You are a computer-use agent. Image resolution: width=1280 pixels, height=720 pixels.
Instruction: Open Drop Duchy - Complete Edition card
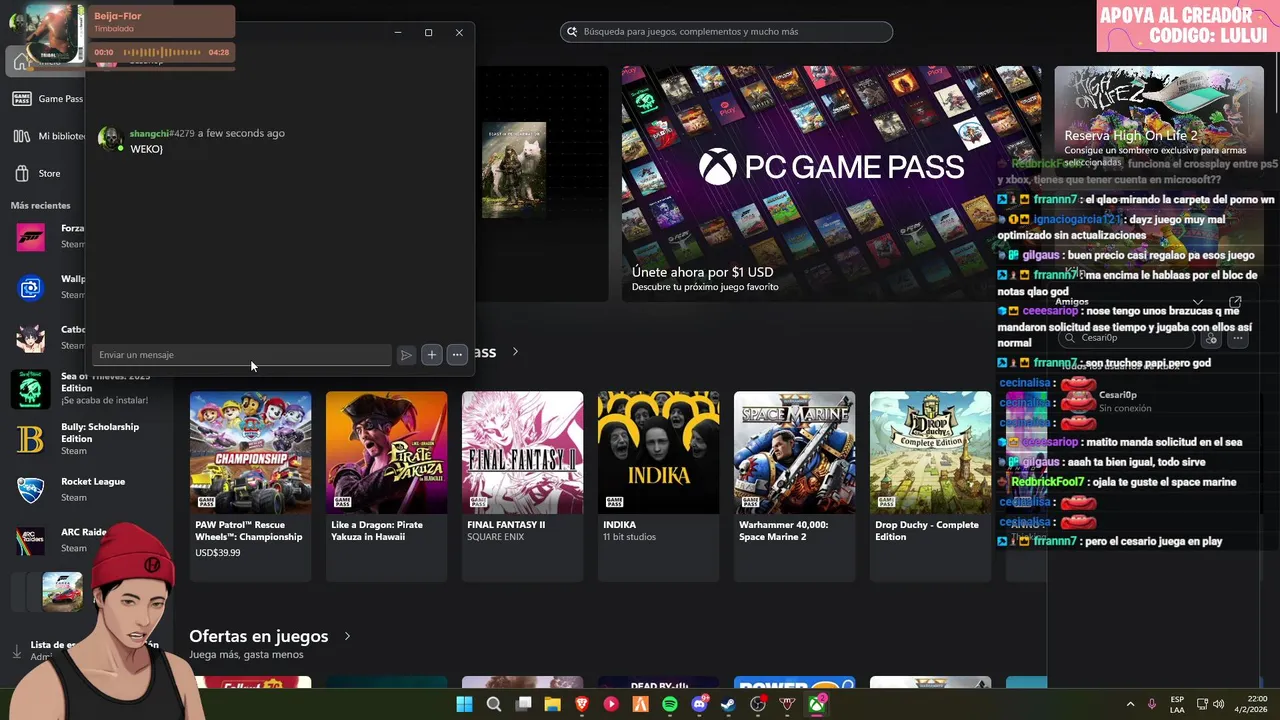[930, 486]
